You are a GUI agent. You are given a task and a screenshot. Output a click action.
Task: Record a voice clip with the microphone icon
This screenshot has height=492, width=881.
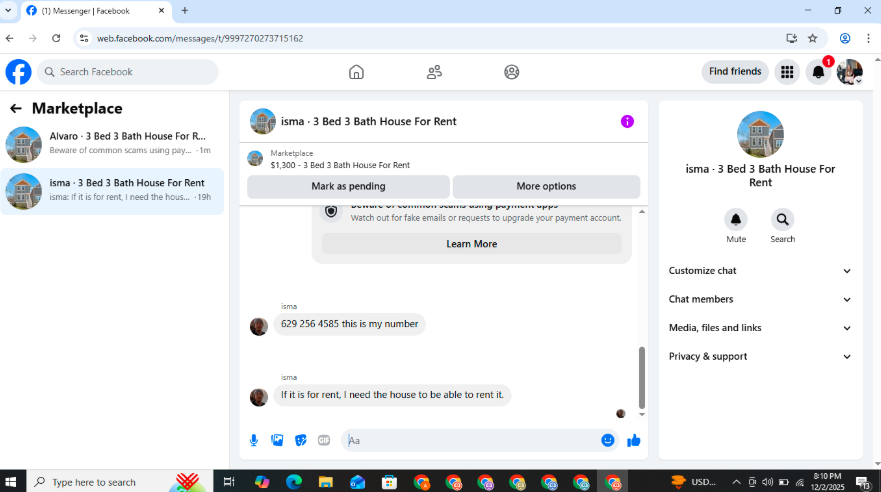tap(254, 440)
